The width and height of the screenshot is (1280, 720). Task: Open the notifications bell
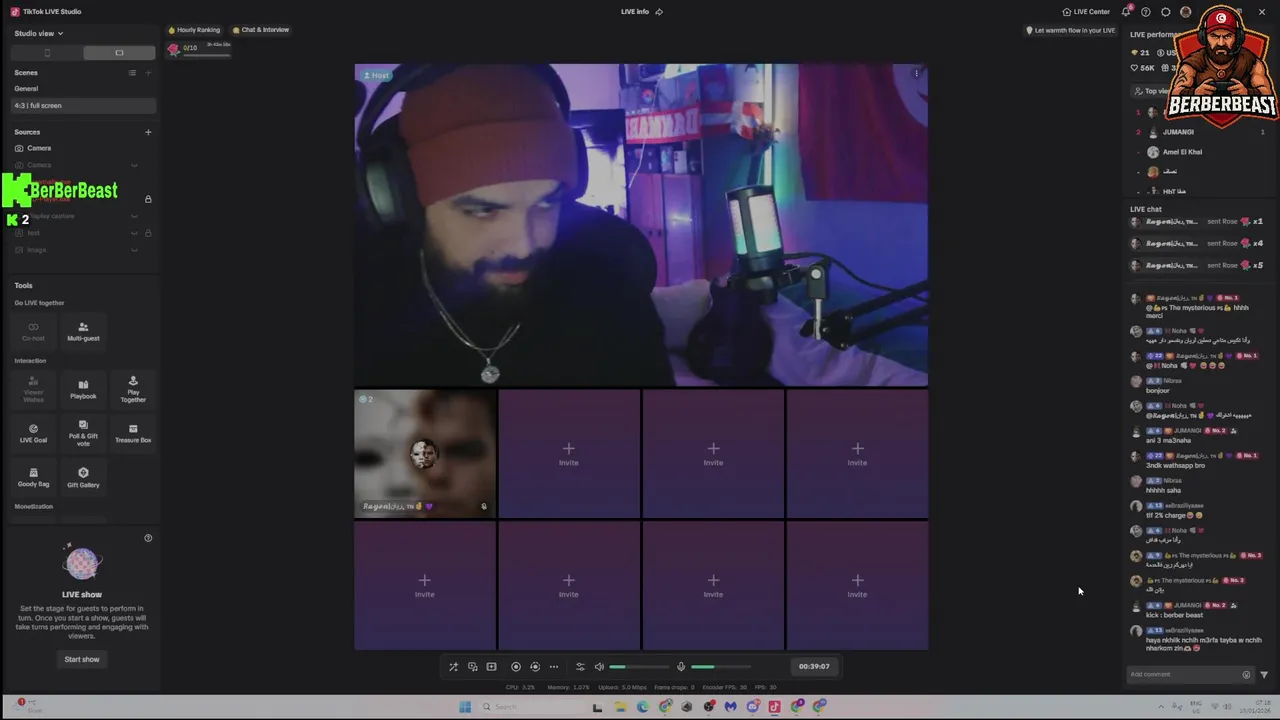coord(1126,12)
